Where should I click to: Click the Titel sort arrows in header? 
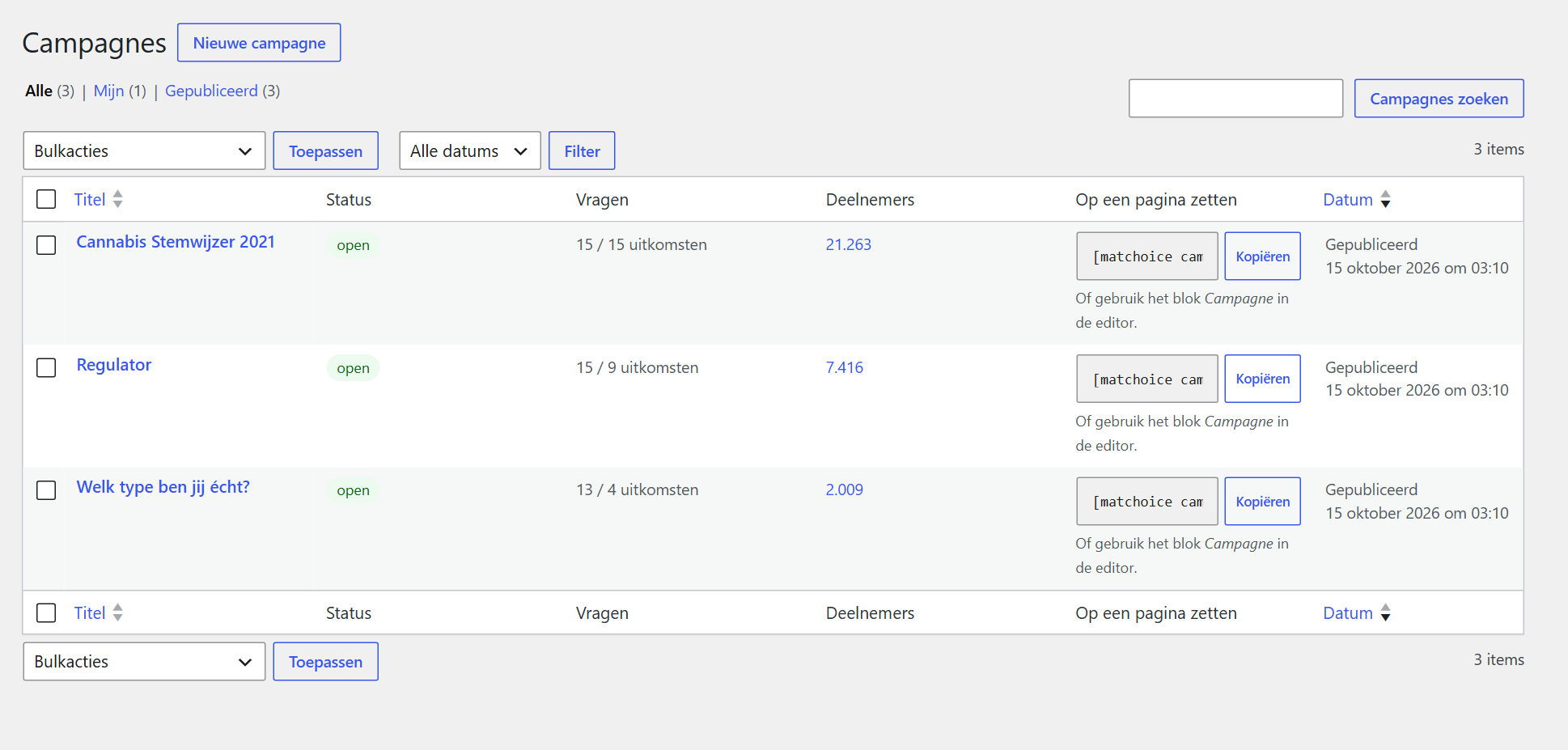(x=118, y=199)
